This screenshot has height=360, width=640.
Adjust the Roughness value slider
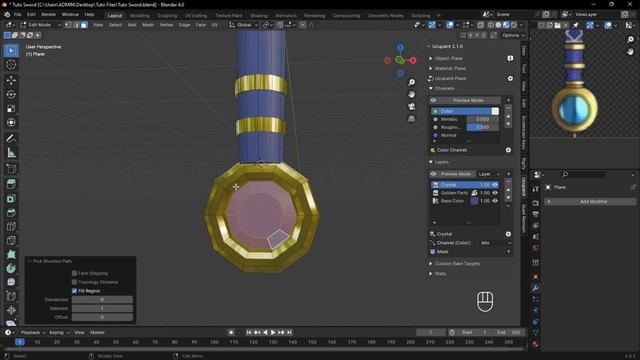click(x=482, y=127)
